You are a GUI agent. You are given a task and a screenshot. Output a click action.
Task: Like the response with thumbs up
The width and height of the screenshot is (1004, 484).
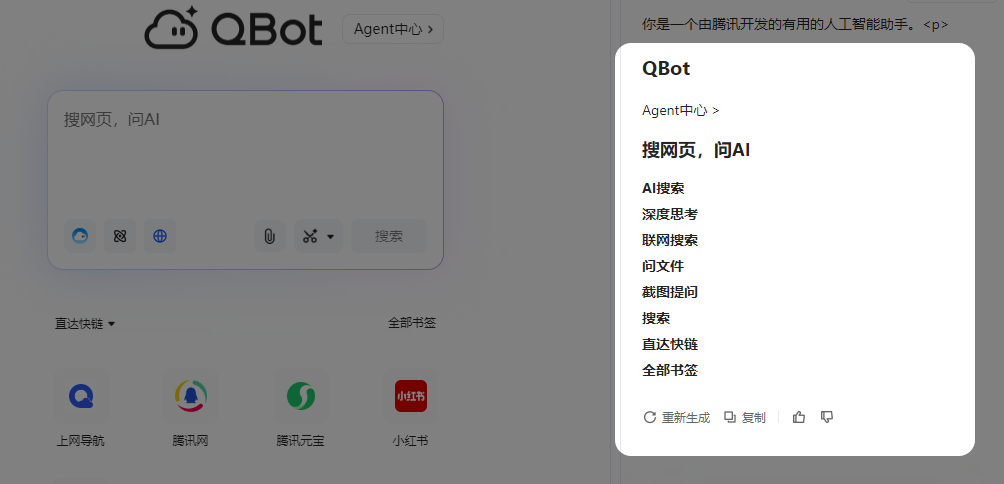pyautogui.click(x=799, y=417)
